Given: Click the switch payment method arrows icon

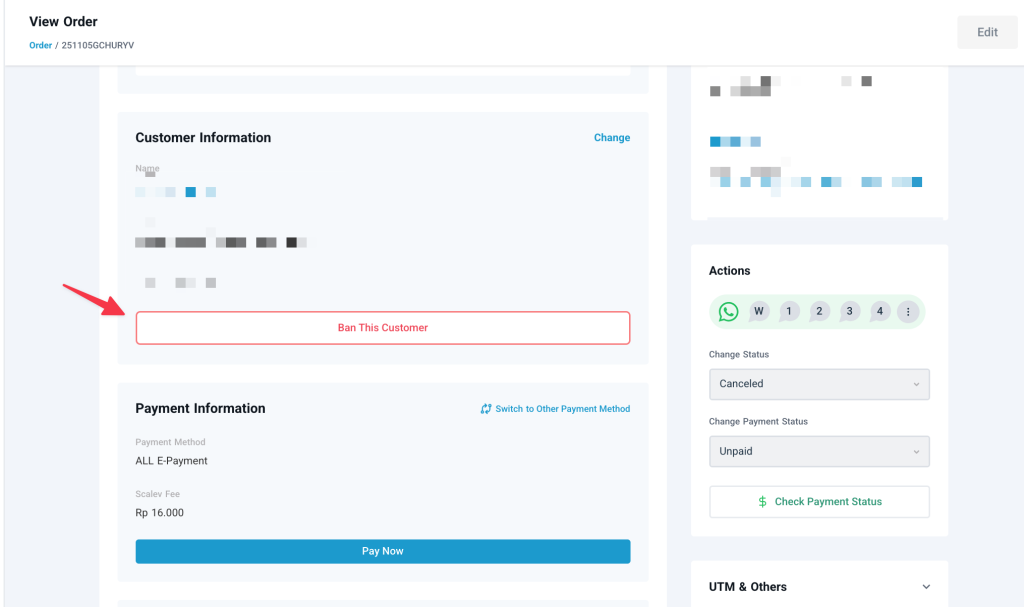Looking at the screenshot, I should click(486, 409).
